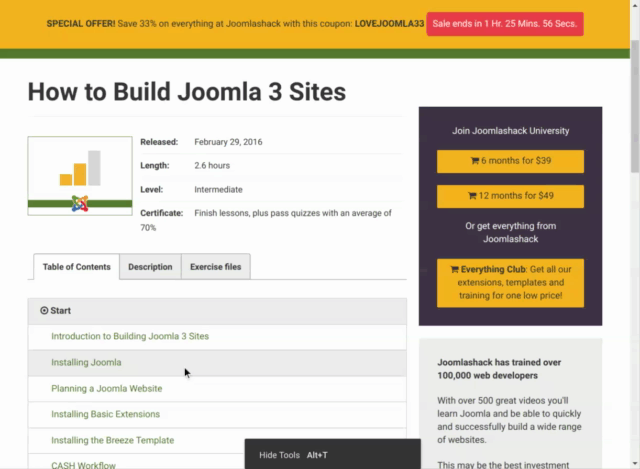
Task: Open Installing the Breeze Template lesson
Action: tap(113, 440)
